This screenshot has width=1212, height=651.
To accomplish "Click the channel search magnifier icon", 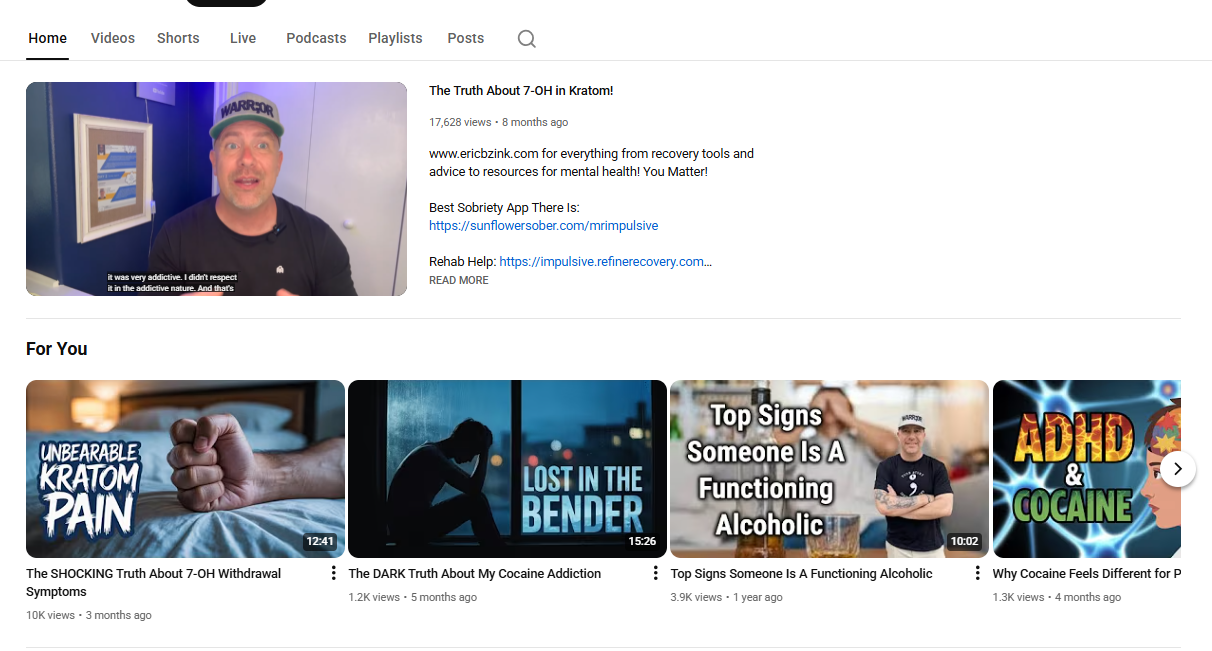I will (x=526, y=39).
